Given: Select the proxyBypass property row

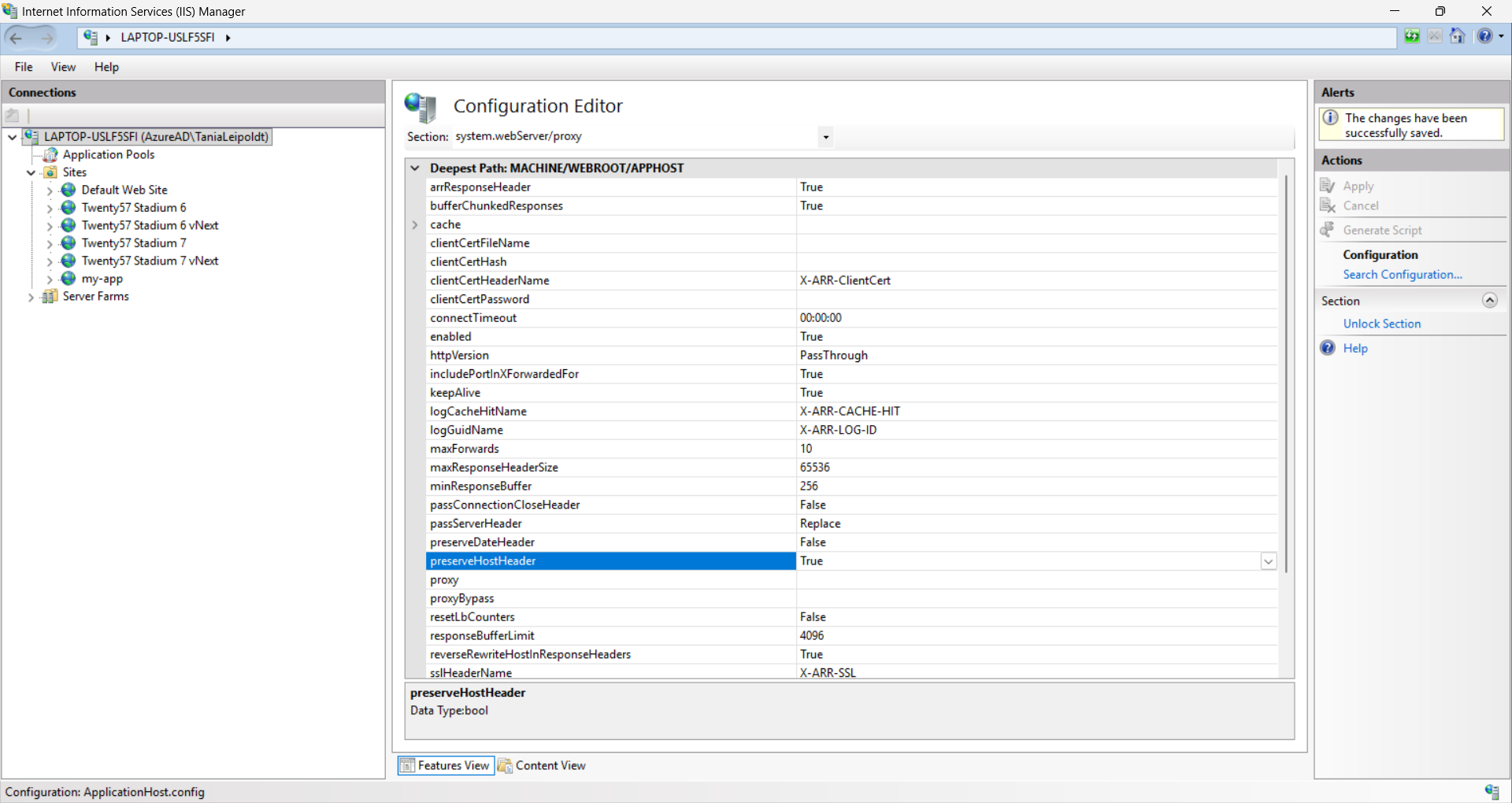Looking at the screenshot, I should coord(851,598).
